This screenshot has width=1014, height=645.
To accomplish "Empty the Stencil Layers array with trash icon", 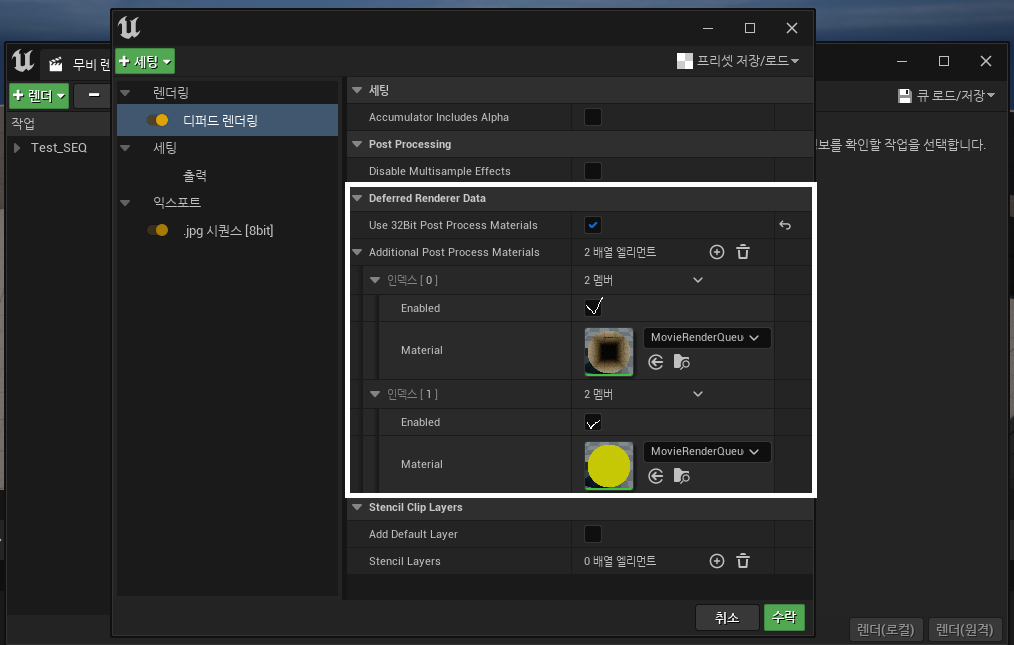I will [x=743, y=561].
